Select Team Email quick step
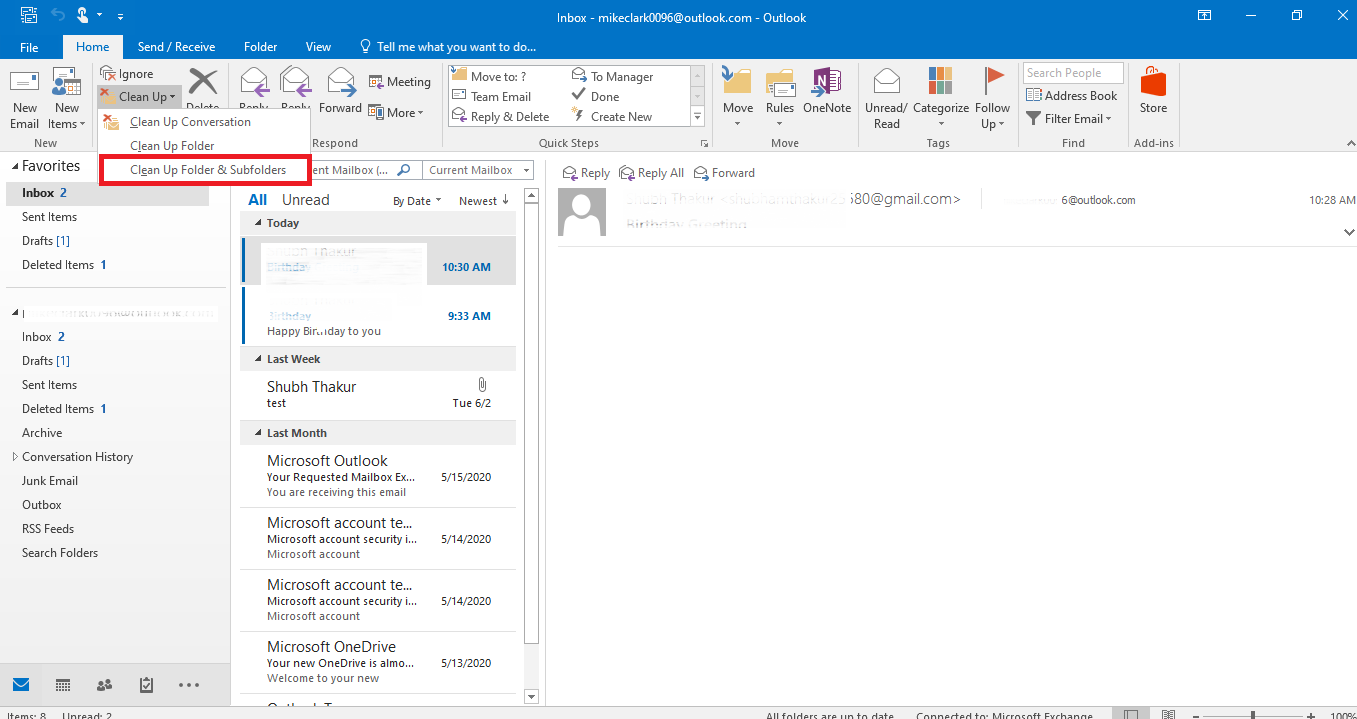 [492, 96]
